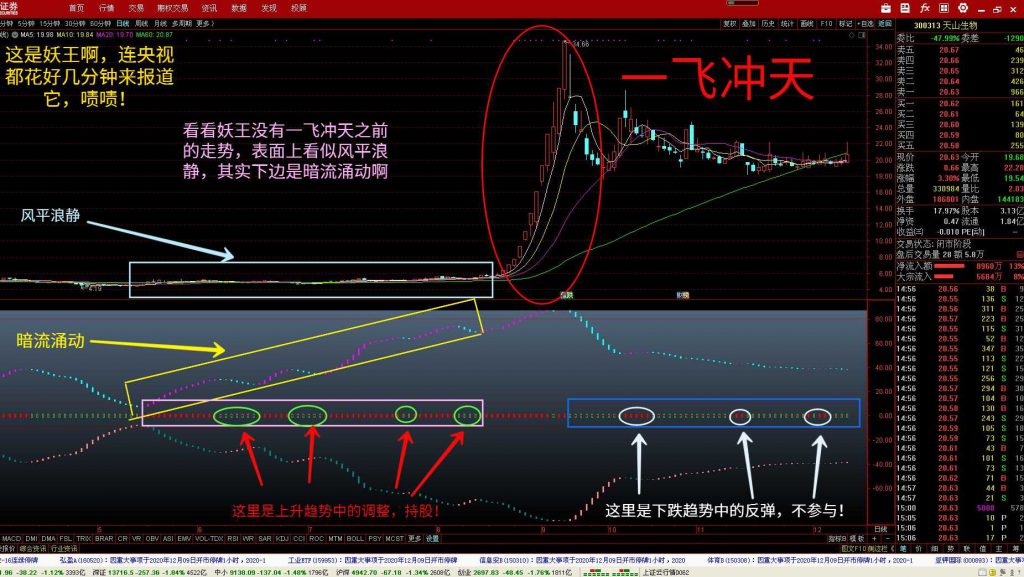The height and width of the screenshot is (577, 1024).
Task: Open the 行情 menu
Action: [106, 7]
